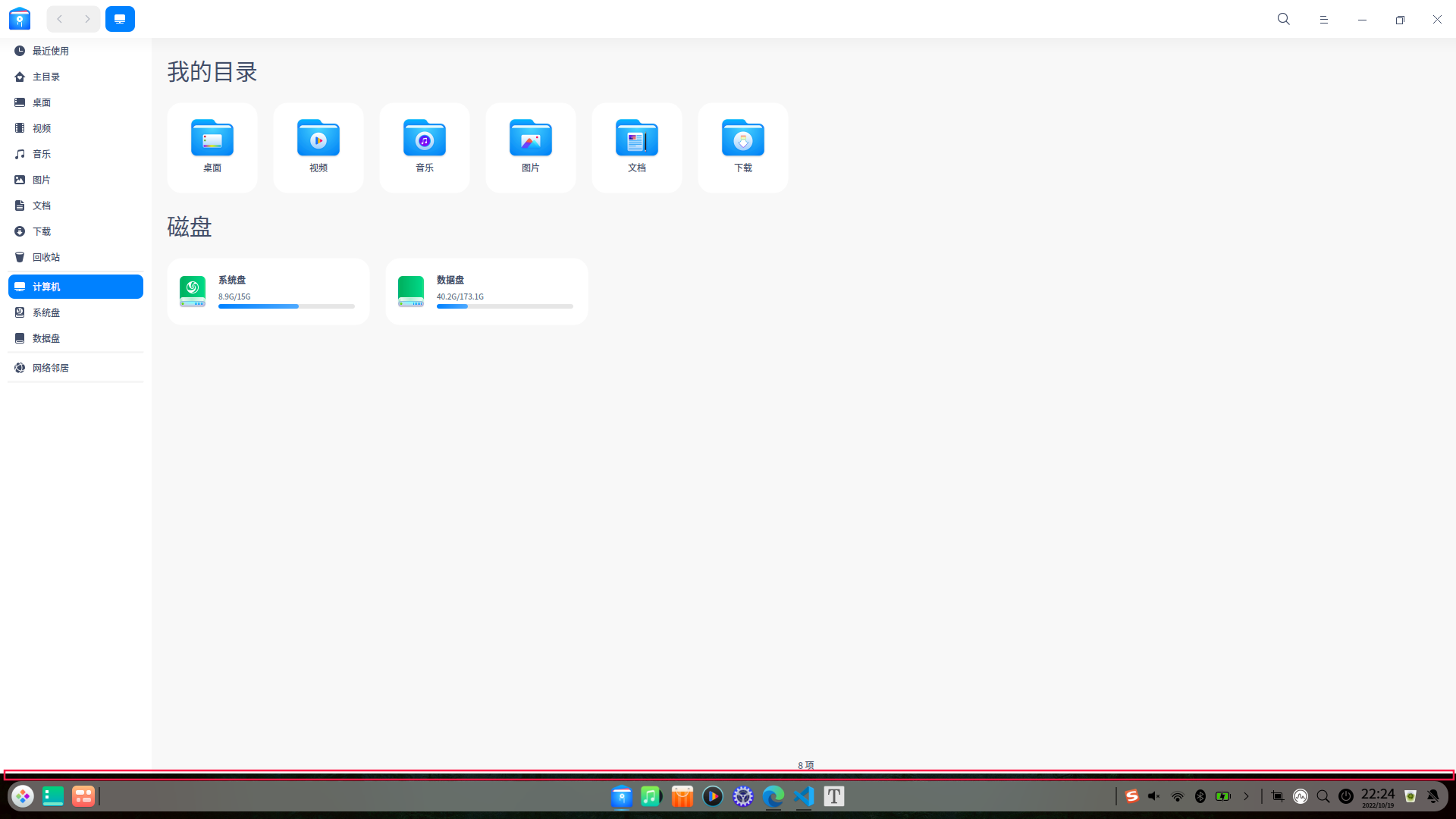This screenshot has width=1456, height=819.
Task: Open the 数据盘 disk tile
Action: point(486,291)
